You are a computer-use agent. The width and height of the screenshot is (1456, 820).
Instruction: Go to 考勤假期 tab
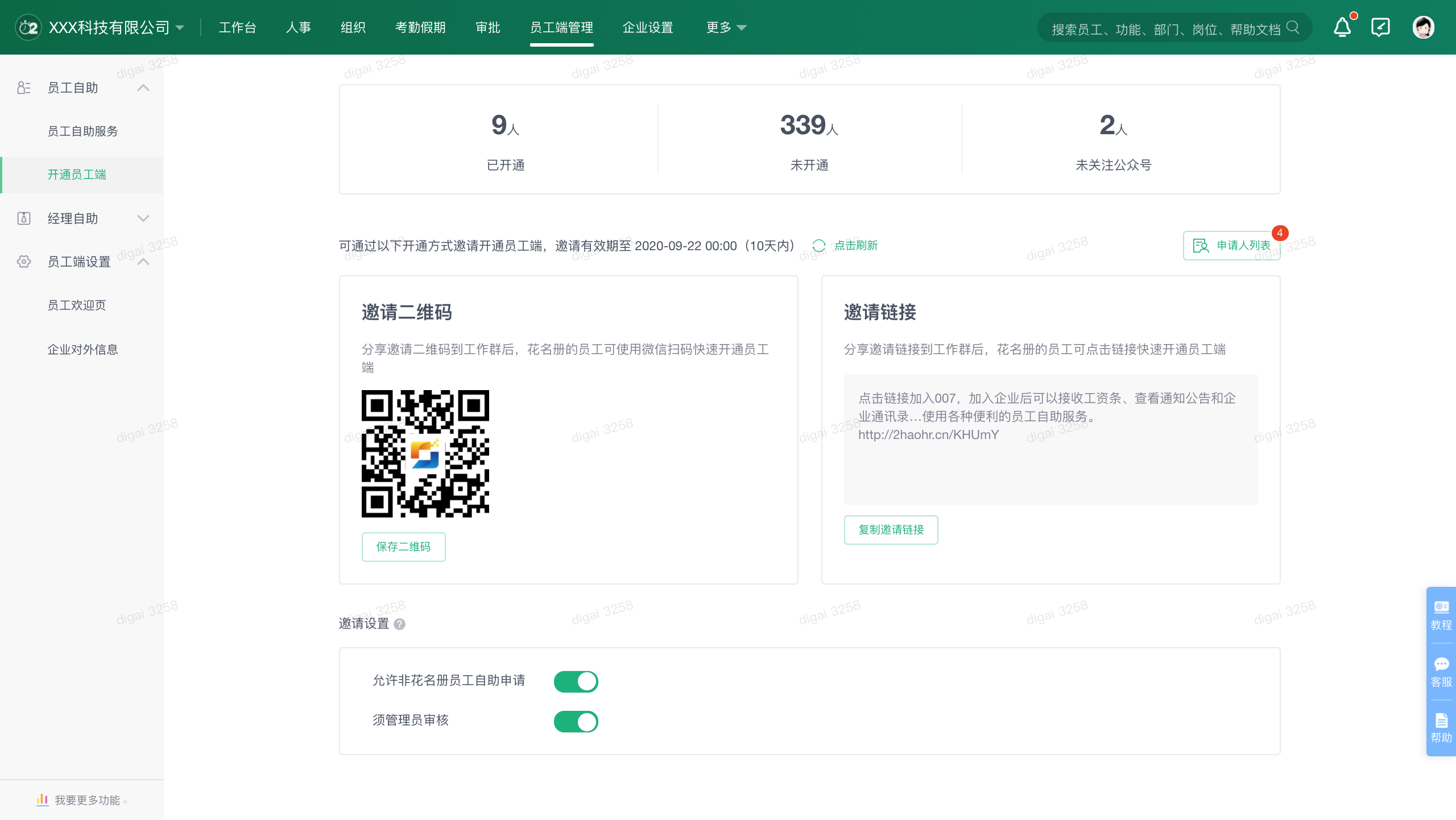pyautogui.click(x=420, y=27)
